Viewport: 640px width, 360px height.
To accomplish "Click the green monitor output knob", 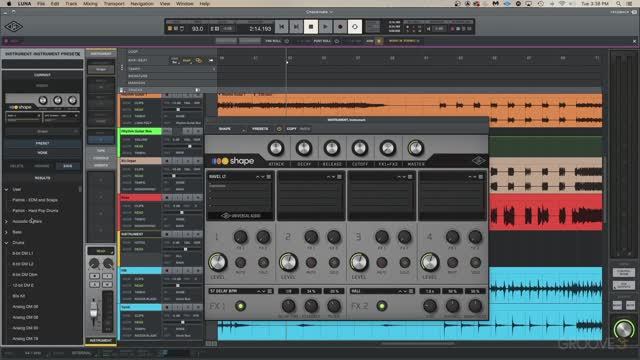I will pos(623,329).
